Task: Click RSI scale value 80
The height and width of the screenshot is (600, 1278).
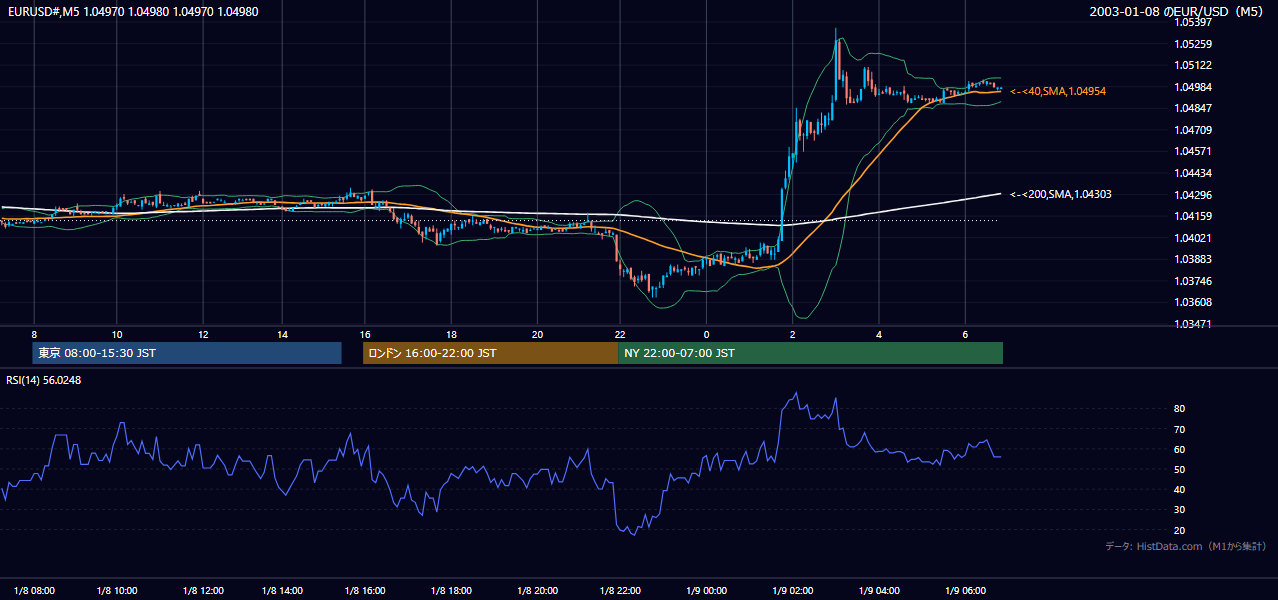Action: pos(1180,409)
